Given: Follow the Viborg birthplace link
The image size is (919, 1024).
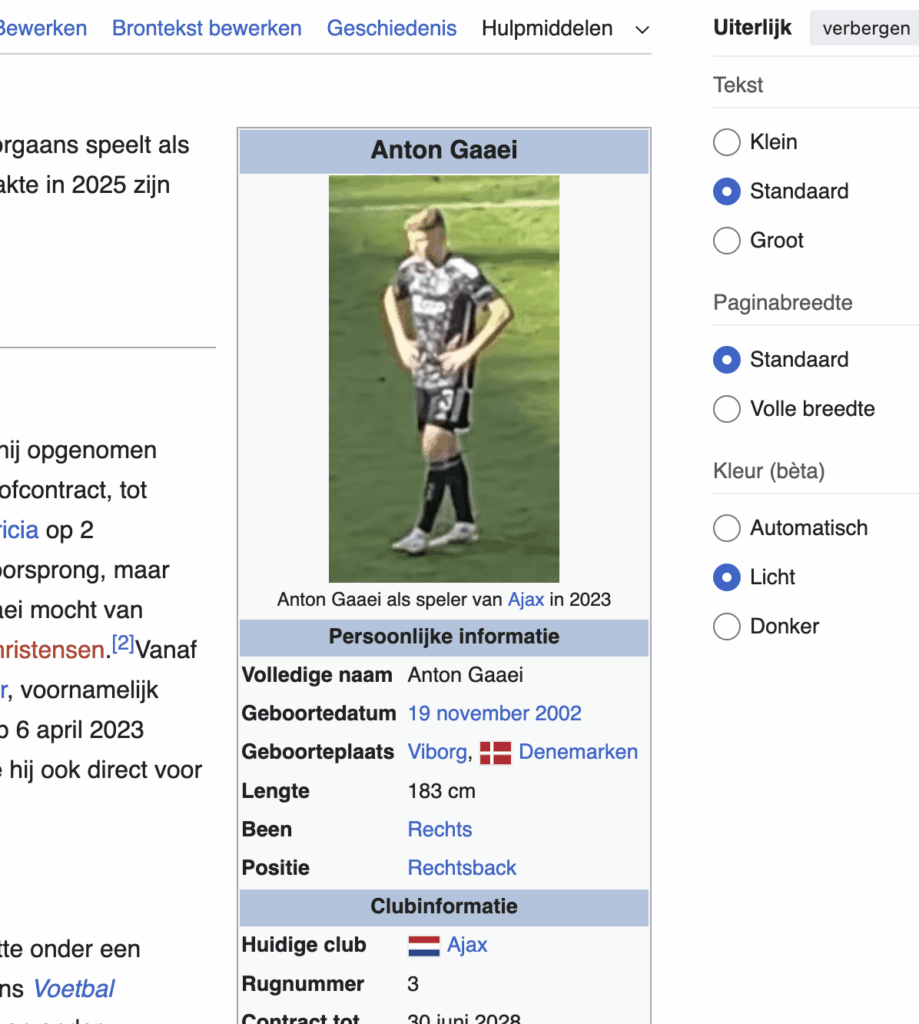Looking at the screenshot, I should (437, 751).
